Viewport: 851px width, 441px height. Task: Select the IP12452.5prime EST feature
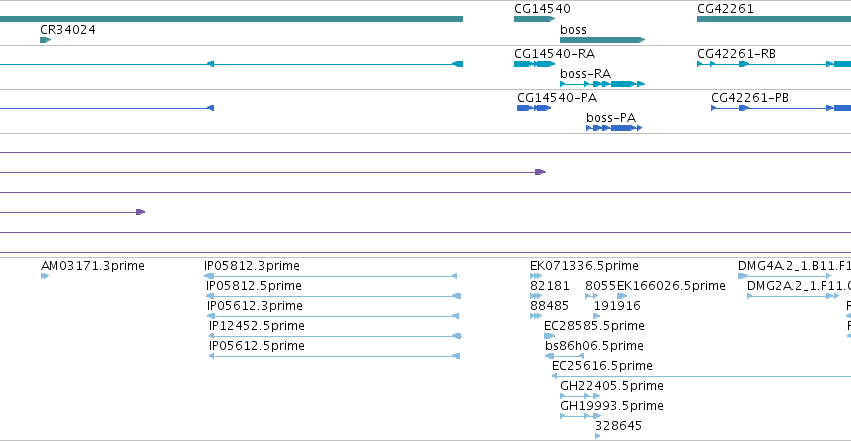pos(335,336)
